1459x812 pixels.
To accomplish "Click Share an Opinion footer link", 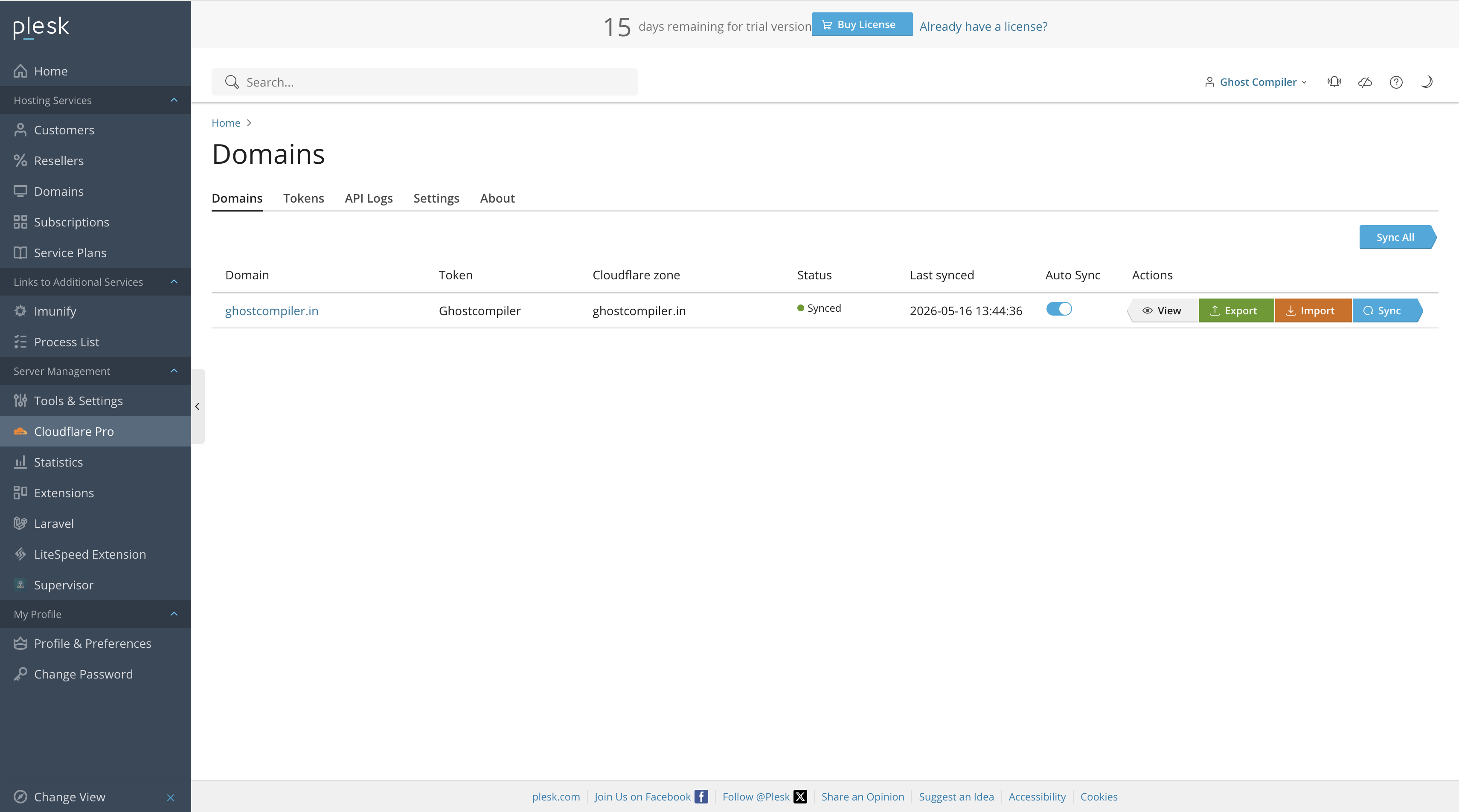I will point(863,797).
